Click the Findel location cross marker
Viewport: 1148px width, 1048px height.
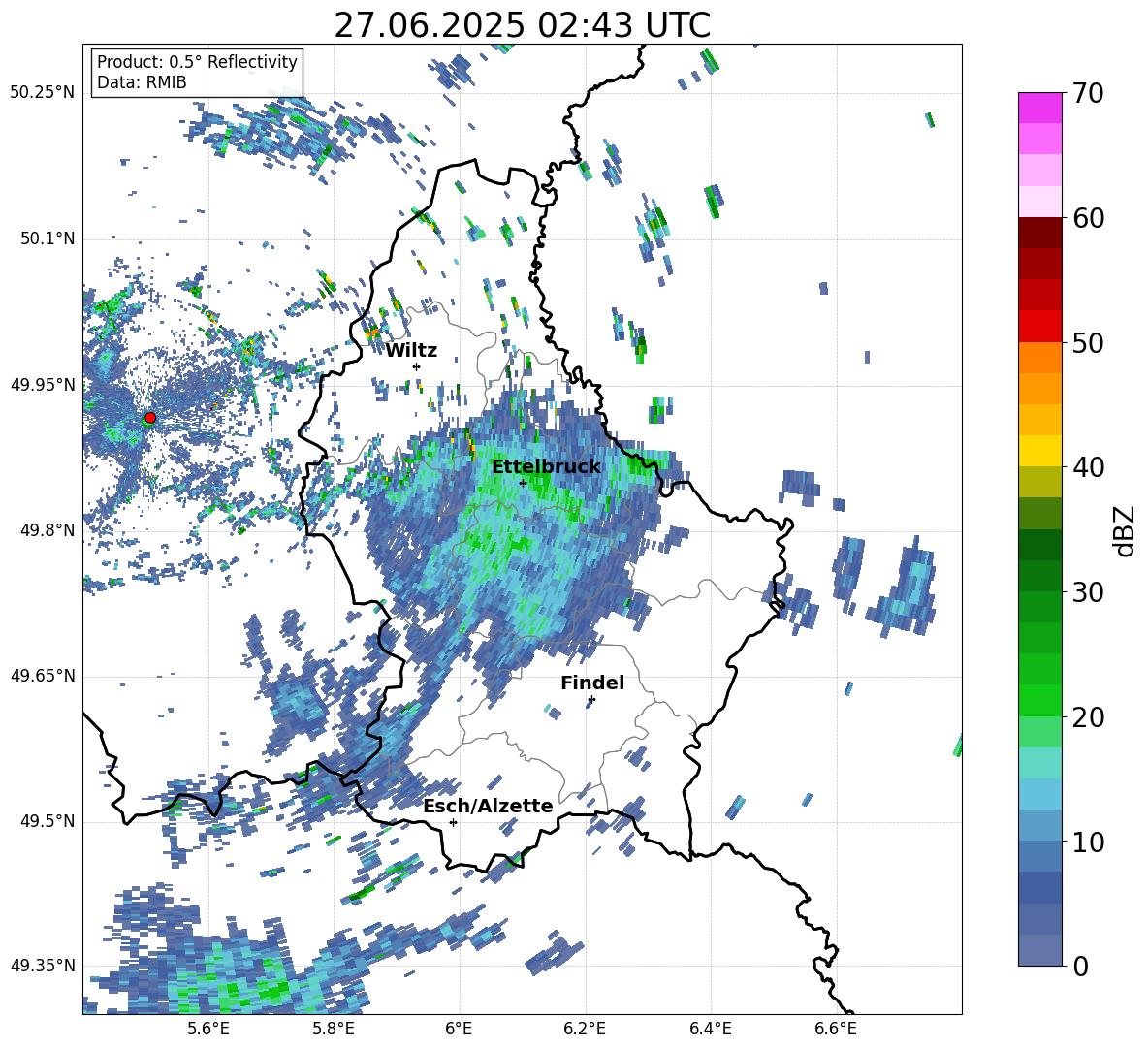[x=591, y=700]
